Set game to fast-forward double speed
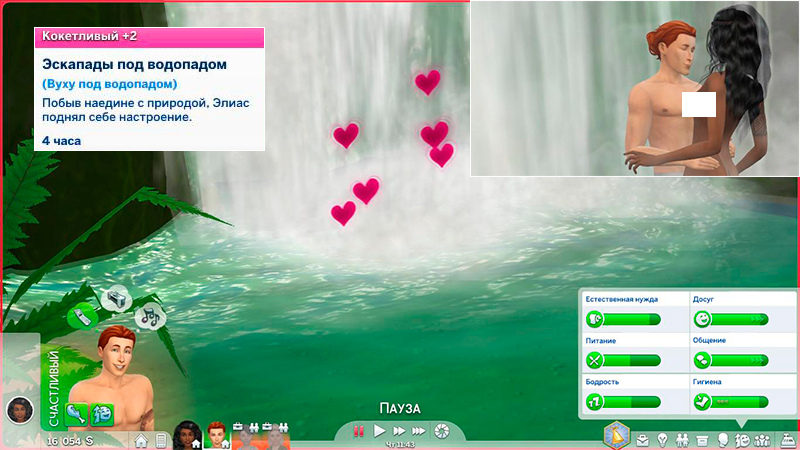800x450 pixels. (399, 432)
